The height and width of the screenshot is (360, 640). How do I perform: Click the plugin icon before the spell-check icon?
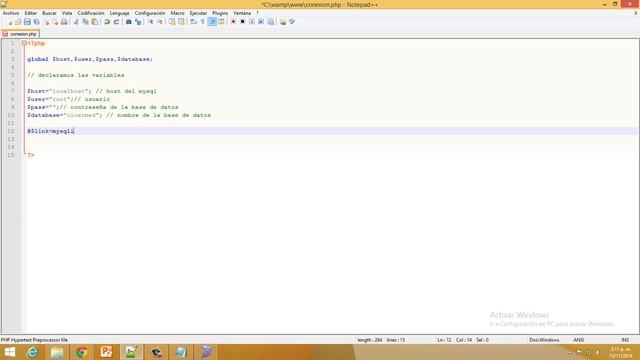coord(282,22)
